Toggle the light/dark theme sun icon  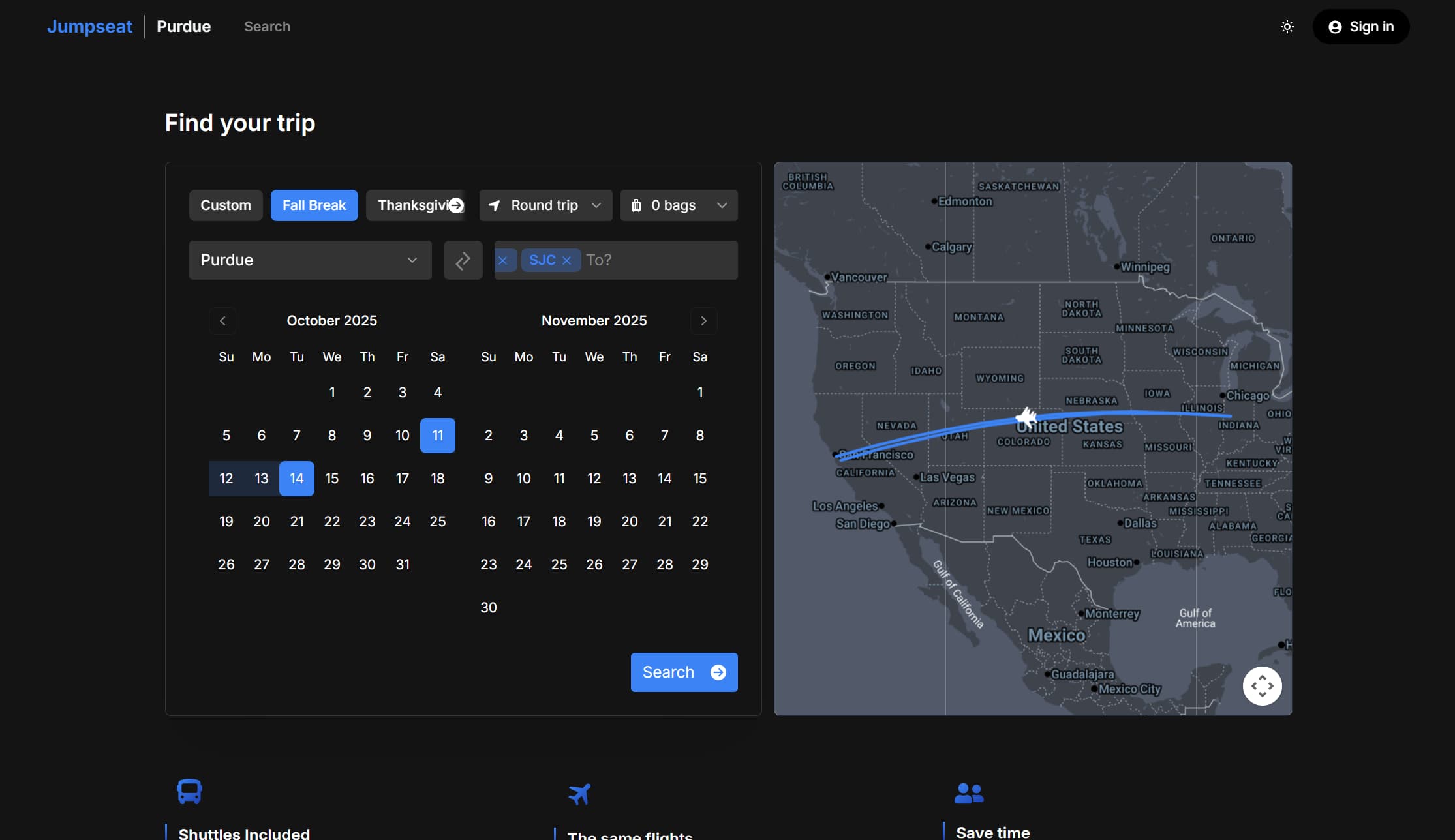[x=1287, y=27]
